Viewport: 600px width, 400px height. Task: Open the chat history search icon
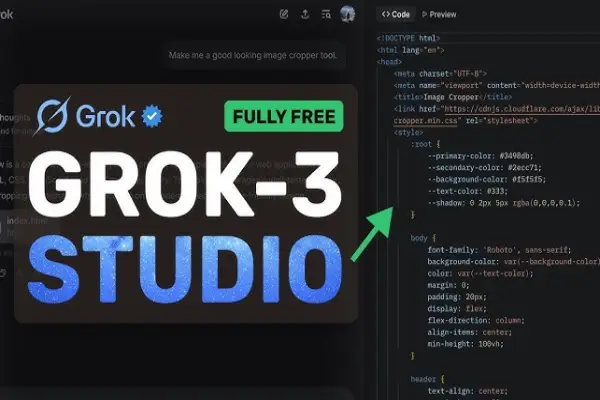[326, 15]
